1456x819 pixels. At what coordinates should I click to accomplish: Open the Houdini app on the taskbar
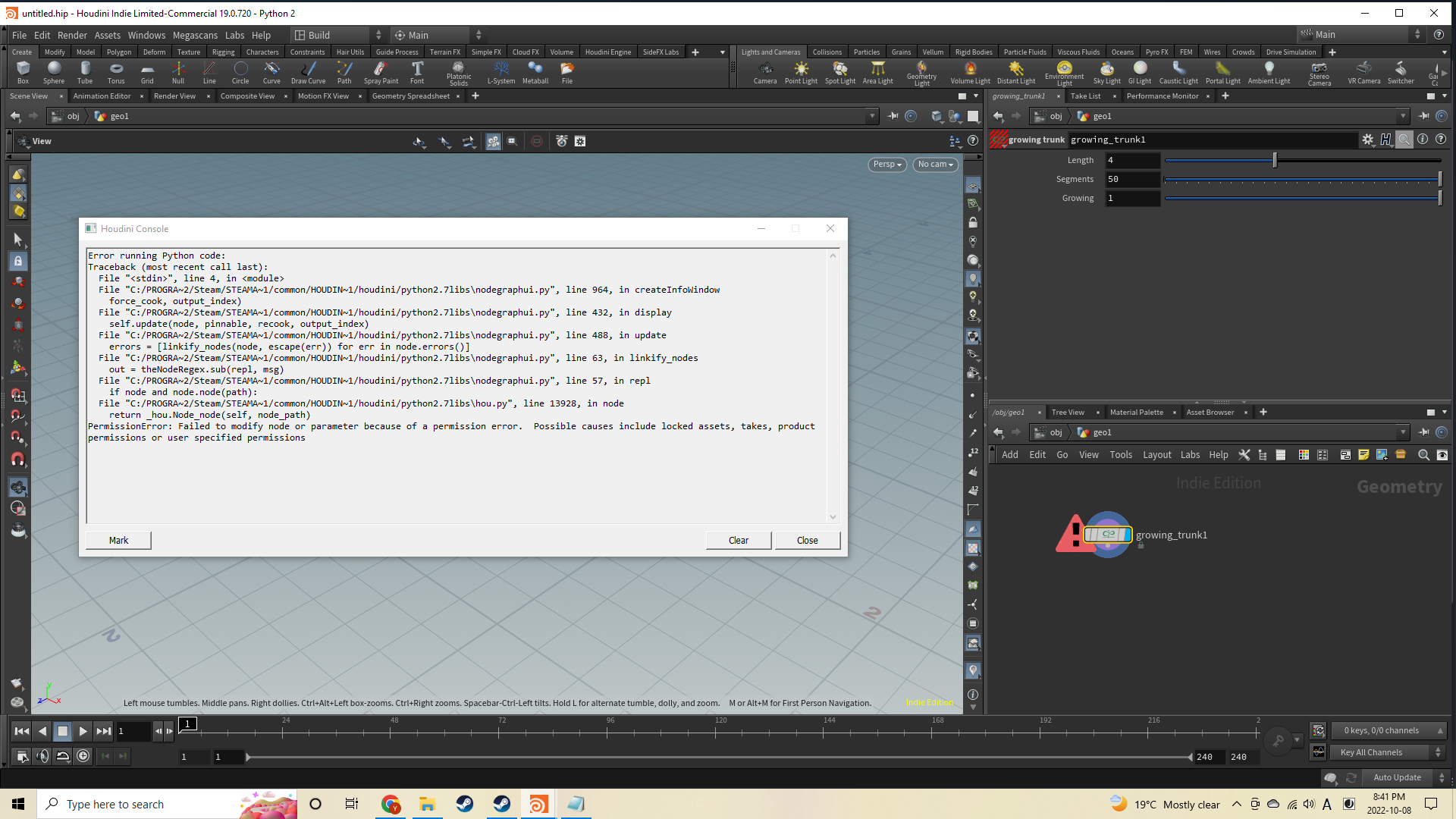pos(538,804)
